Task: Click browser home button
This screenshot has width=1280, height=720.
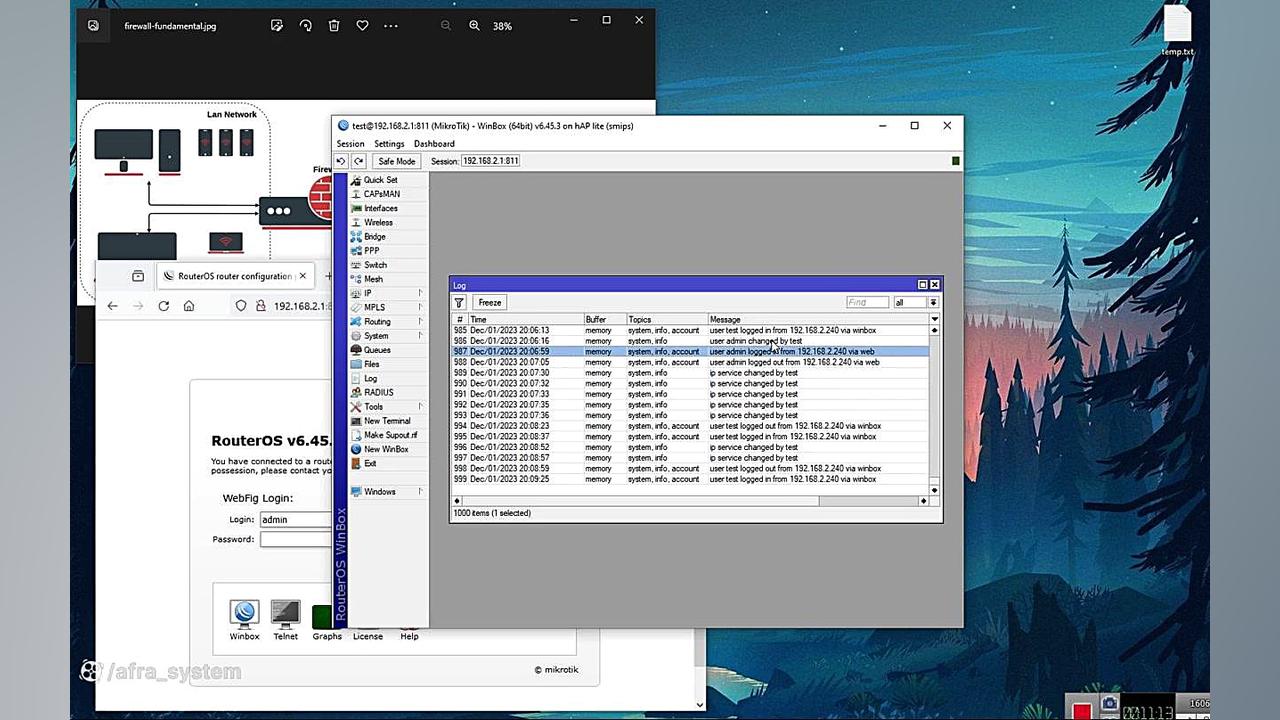Action: [189, 306]
